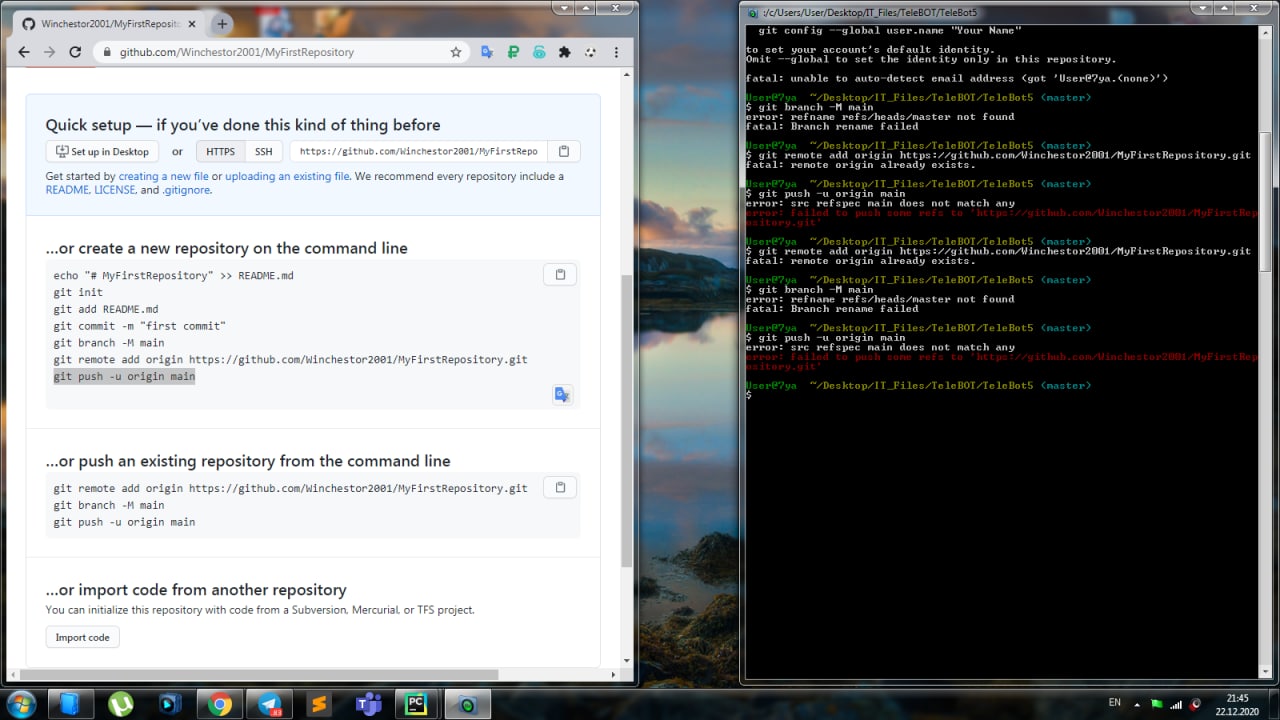
Task: Click the terminal command prompt line
Action: 1001,395
